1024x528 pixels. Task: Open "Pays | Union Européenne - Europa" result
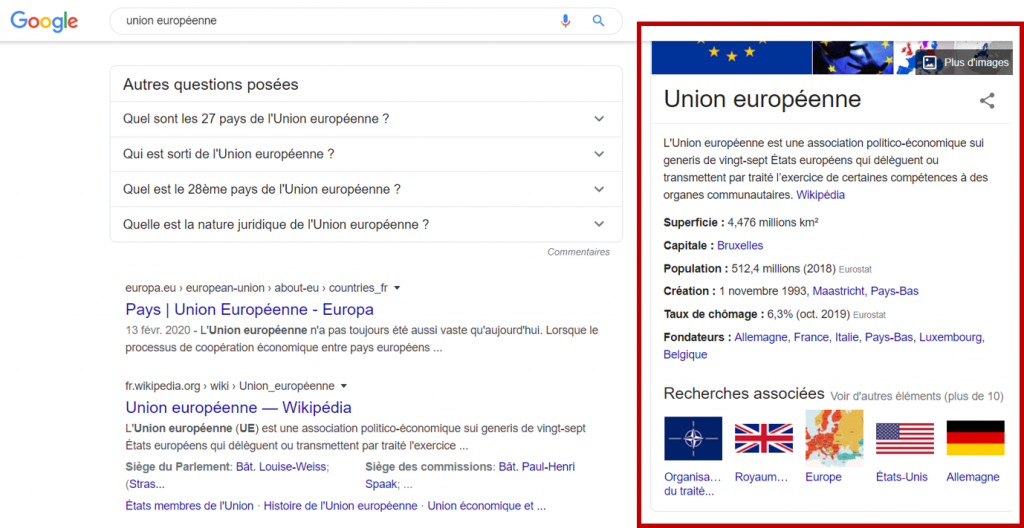(249, 309)
